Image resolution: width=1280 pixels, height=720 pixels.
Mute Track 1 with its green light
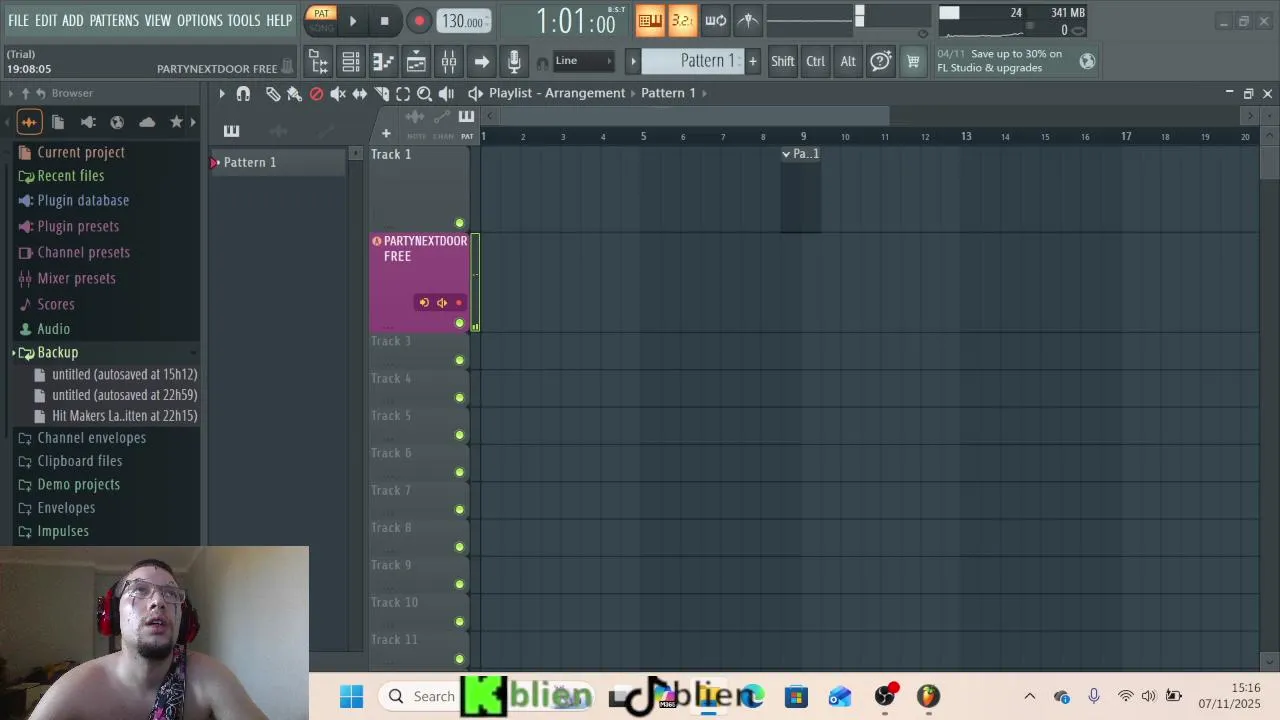tap(459, 223)
